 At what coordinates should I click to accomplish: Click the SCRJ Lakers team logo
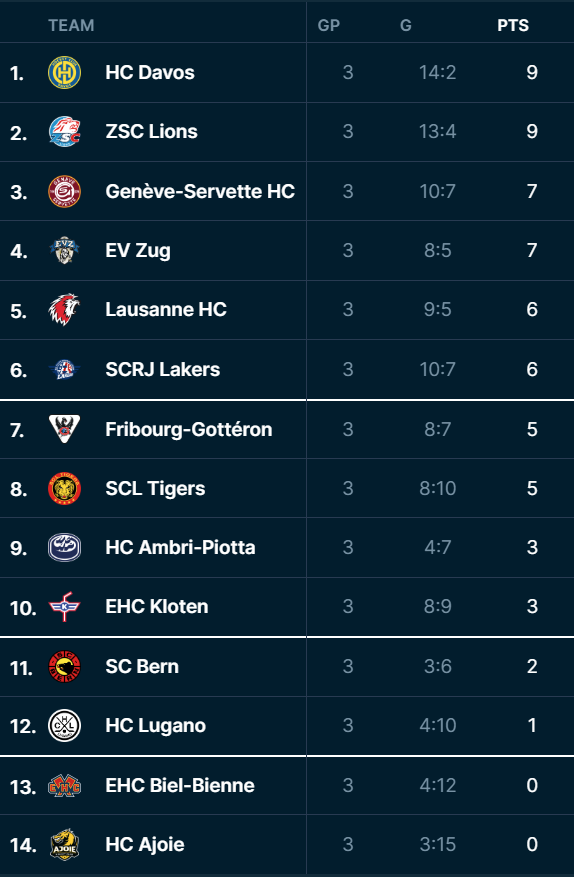[64, 369]
